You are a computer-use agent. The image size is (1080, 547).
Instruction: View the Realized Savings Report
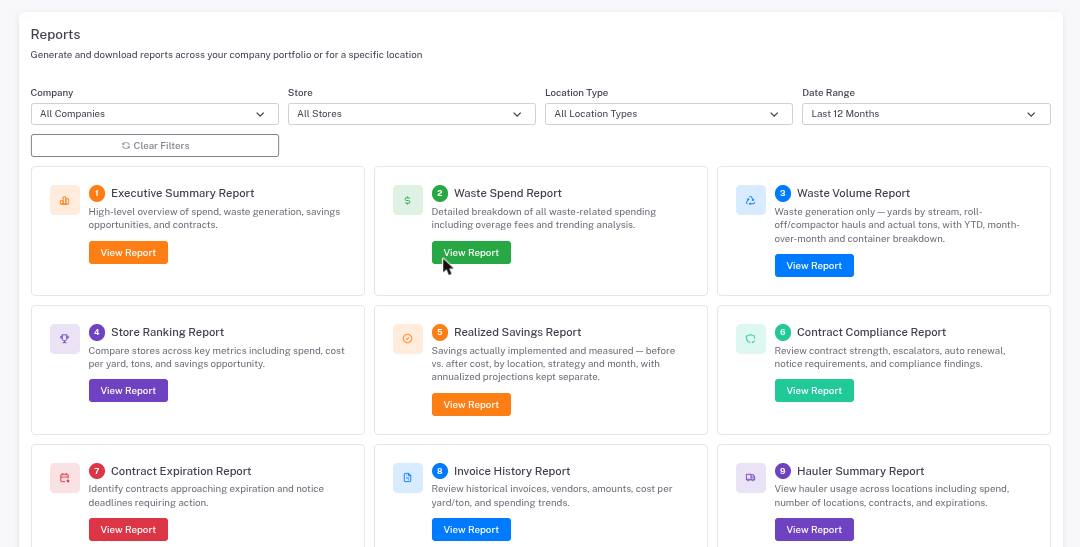[x=471, y=404]
